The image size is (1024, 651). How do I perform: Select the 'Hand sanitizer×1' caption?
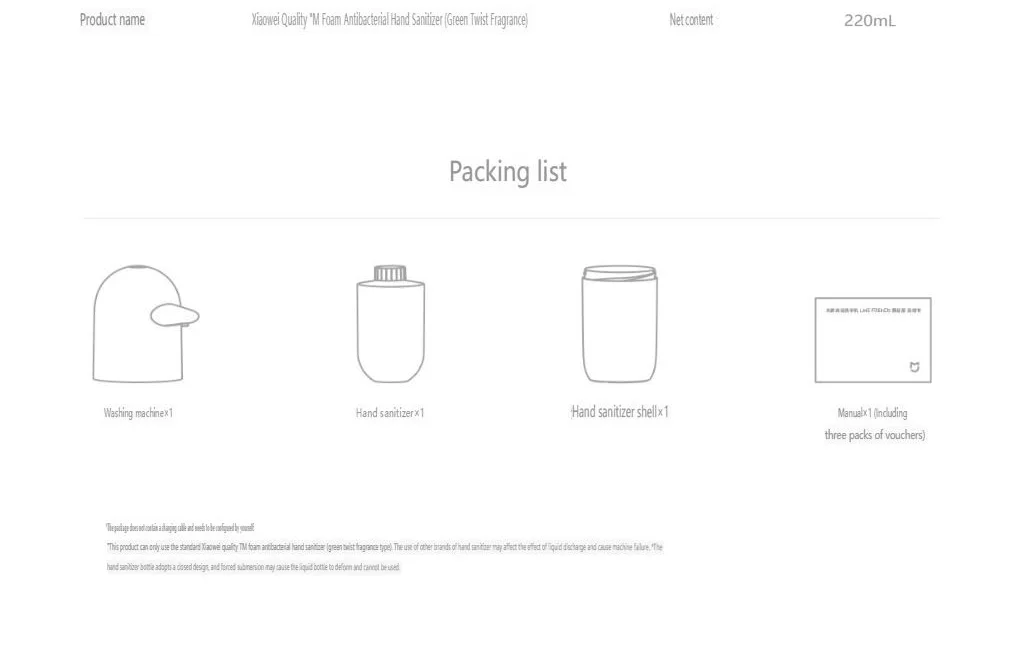tap(390, 413)
